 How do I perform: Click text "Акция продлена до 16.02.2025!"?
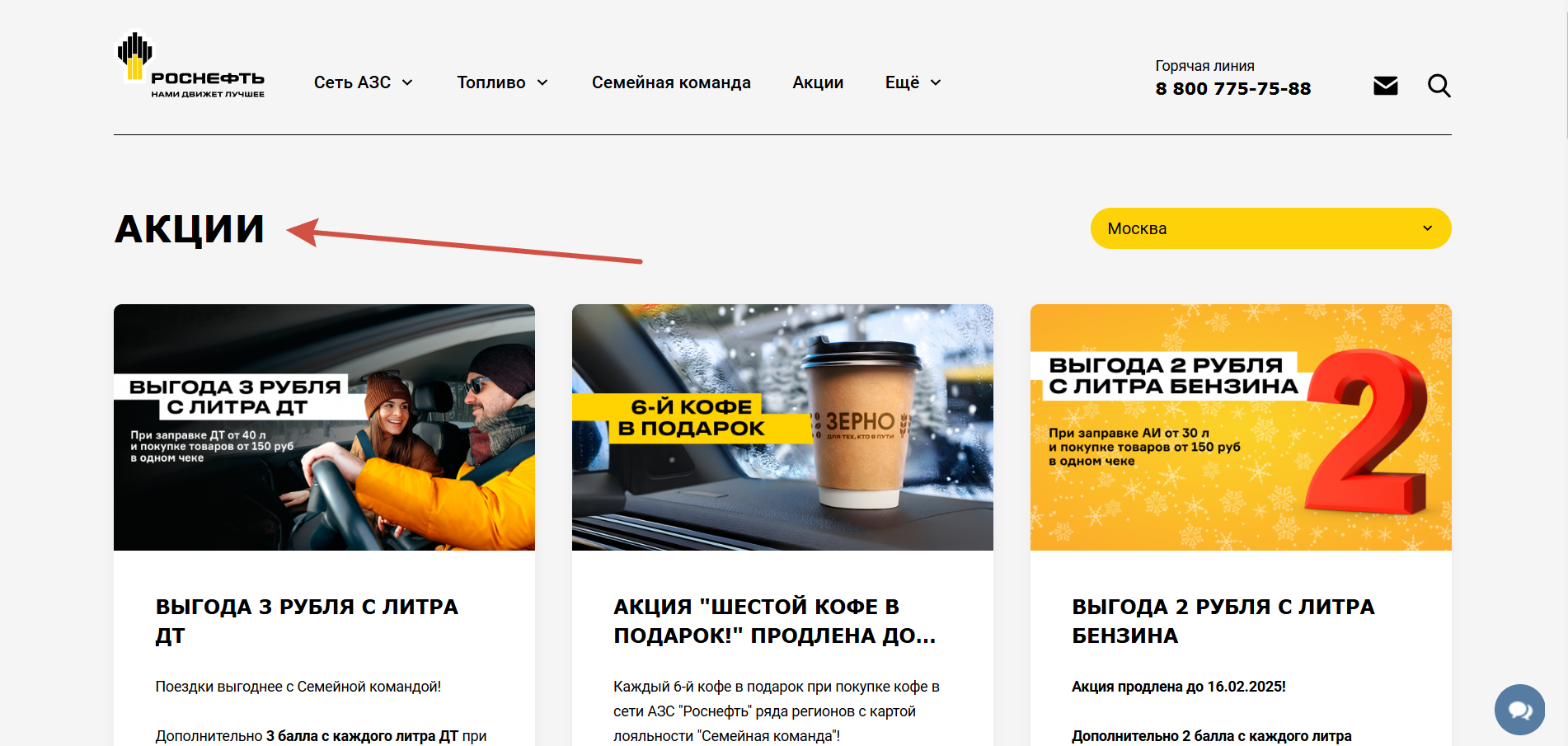[x=1179, y=687]
